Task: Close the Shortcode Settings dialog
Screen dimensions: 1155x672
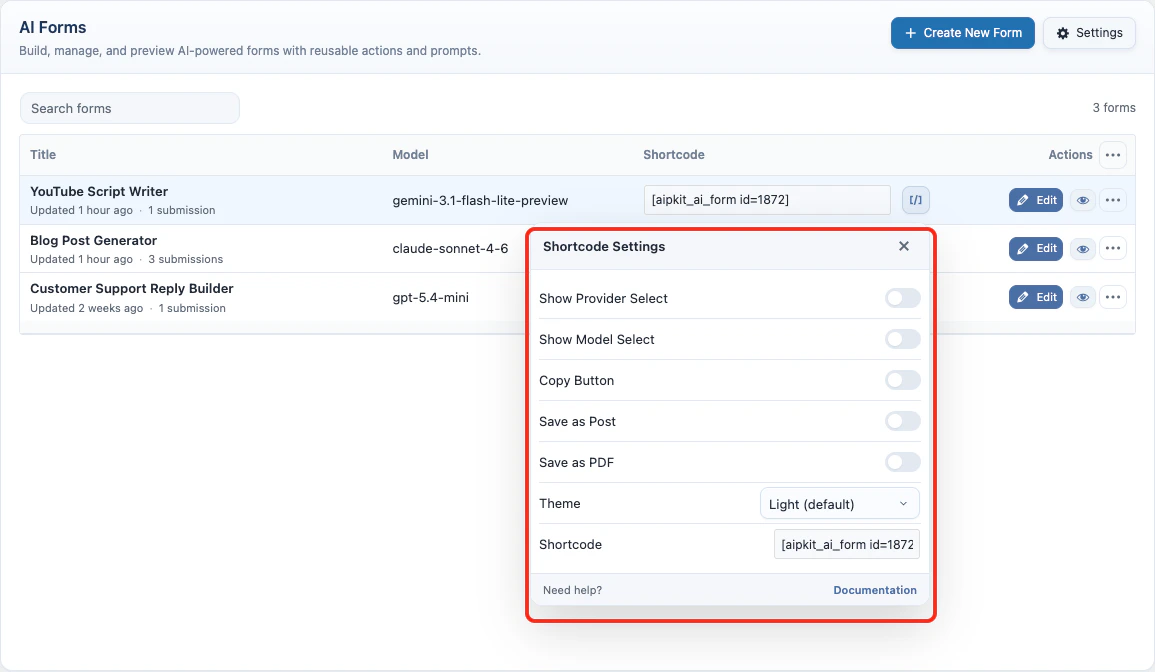Action: click(903, 246)
